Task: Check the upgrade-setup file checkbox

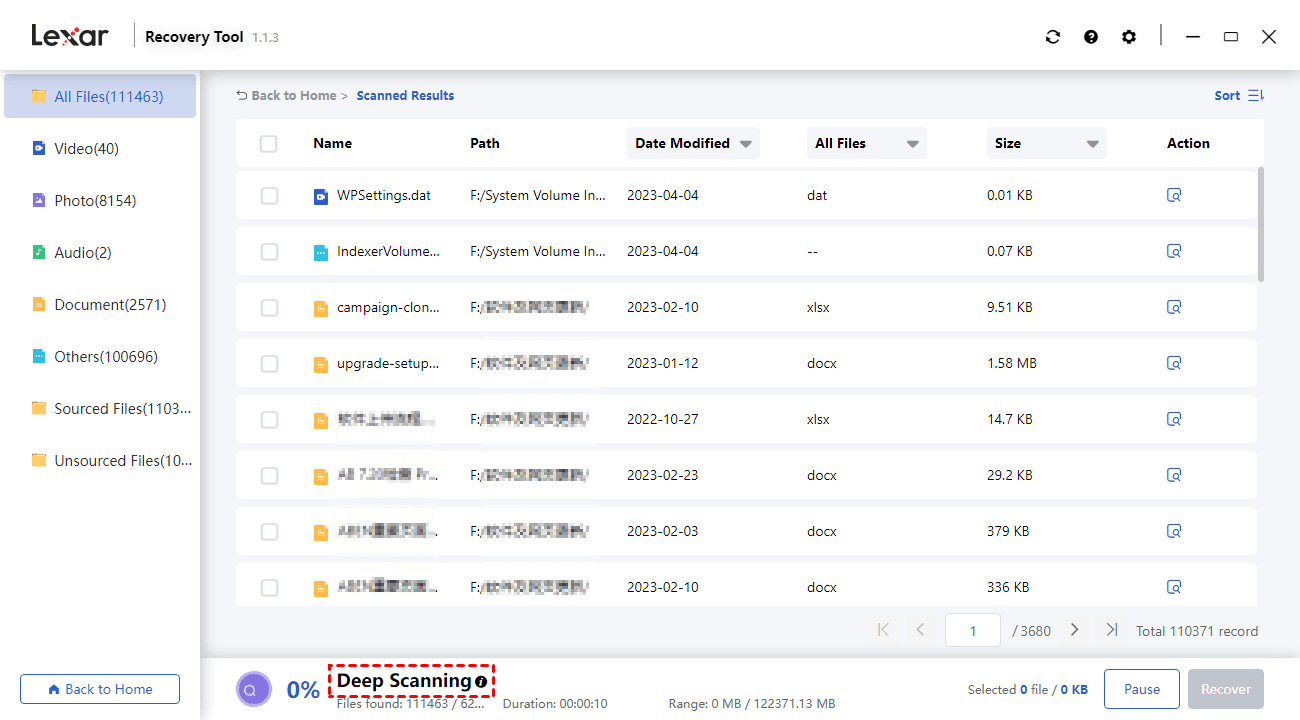Action: pyautogui.click(x=269, y=364)
